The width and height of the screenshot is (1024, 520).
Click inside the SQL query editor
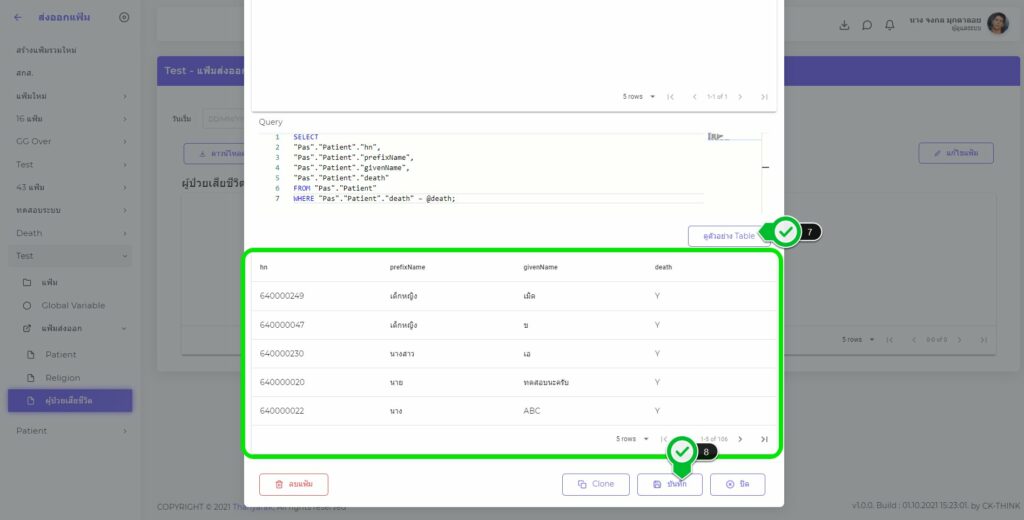pyautogui.click(x=500, y=170)
